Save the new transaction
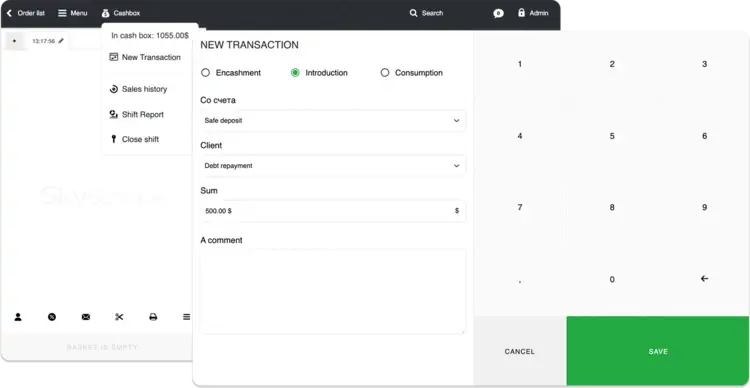The height and width of the screenshot is (388, 750). [x=658, y=351]
